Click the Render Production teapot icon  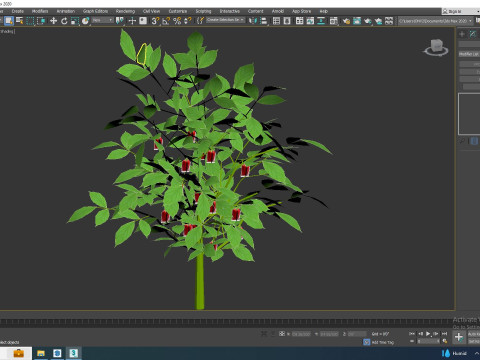[368, 21]
